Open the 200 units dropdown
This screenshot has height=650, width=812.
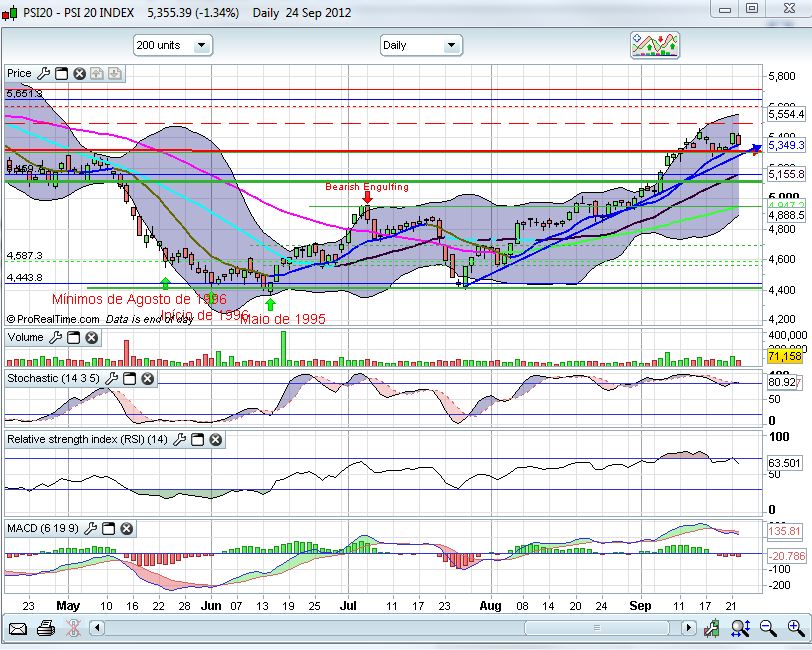coord(172,46)
